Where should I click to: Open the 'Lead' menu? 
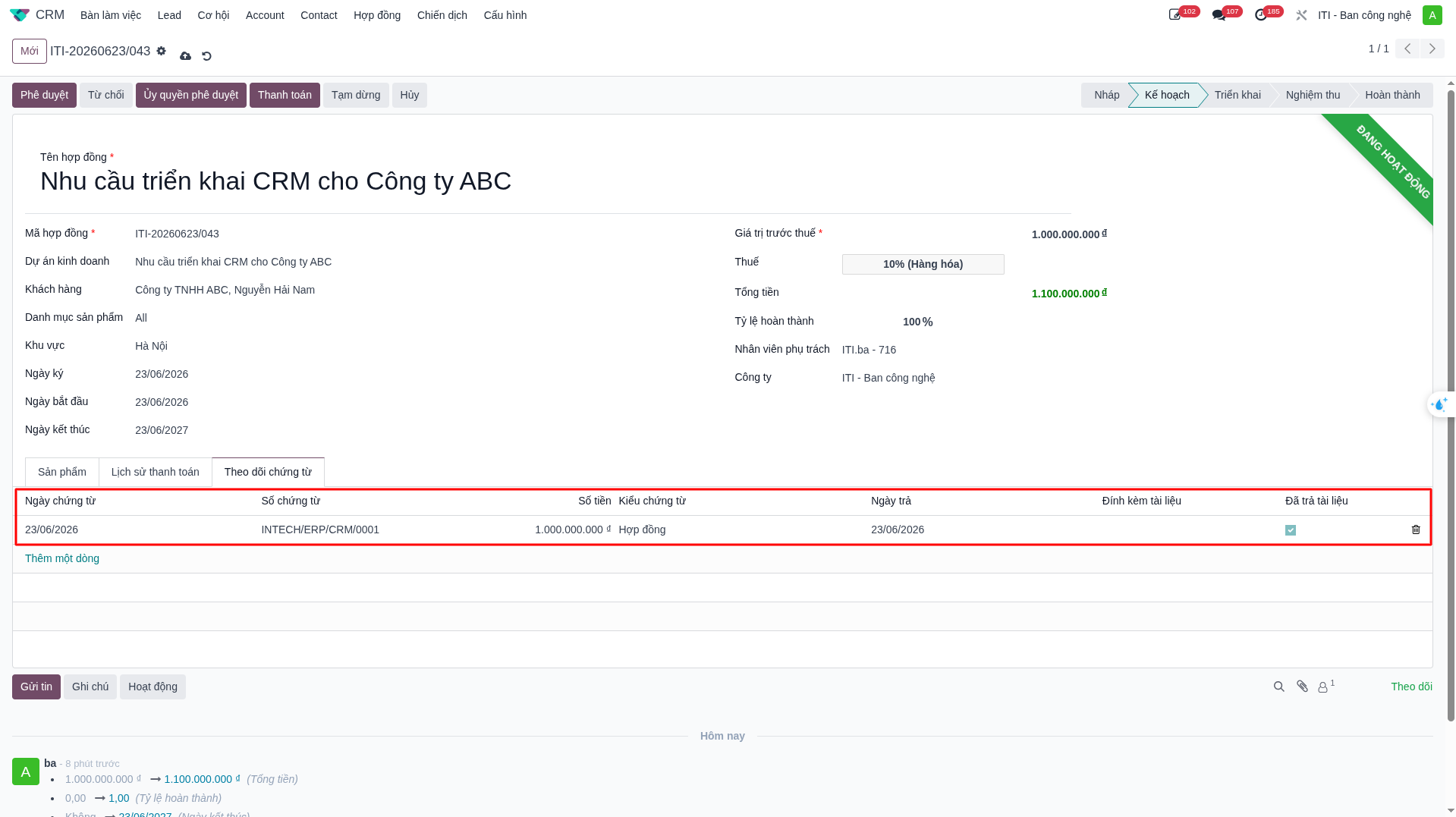pos(169,15)
